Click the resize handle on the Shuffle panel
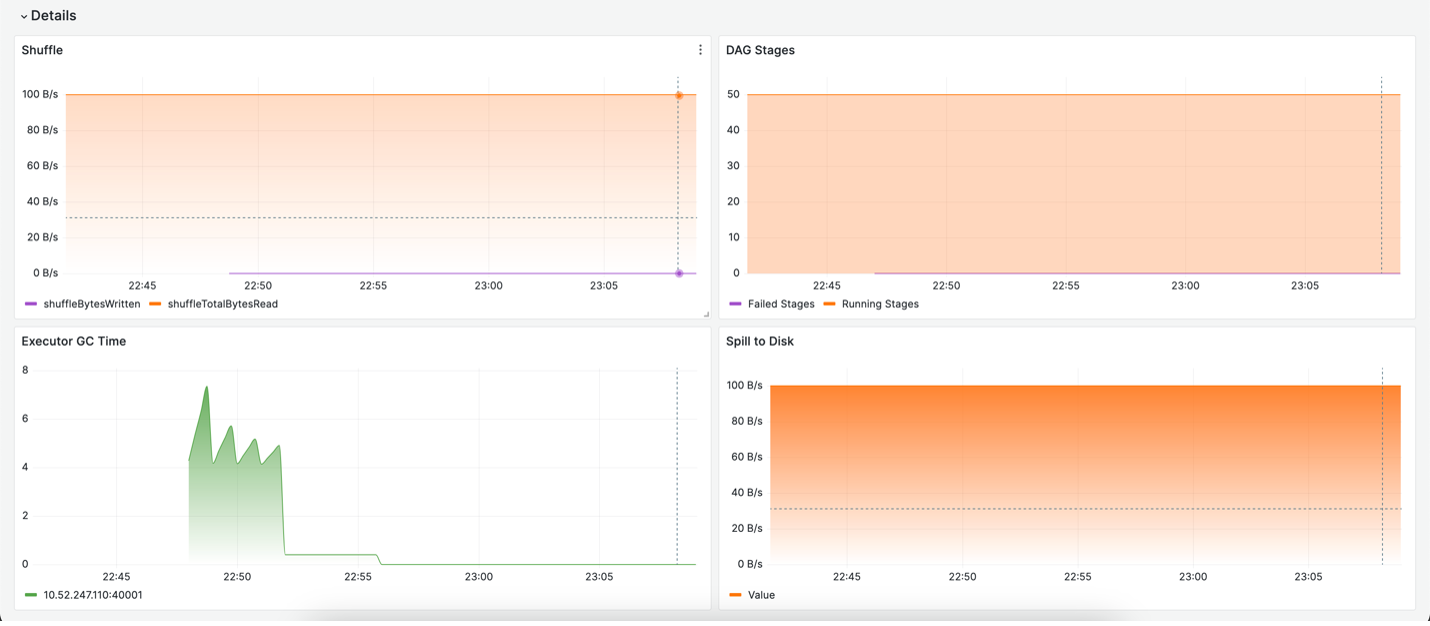This screenshot has width=1430, height=626. click(x=706, y=316)
